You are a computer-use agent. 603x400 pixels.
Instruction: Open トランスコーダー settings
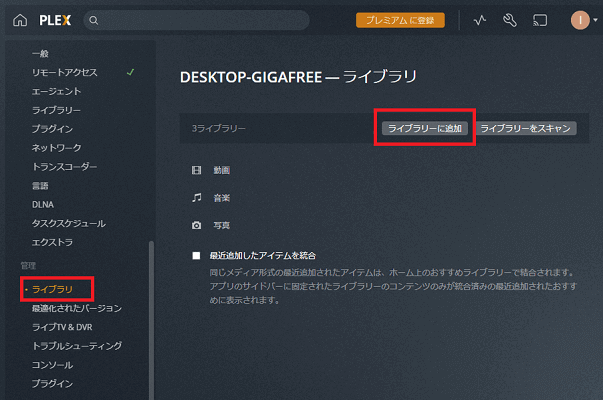coord(64,167)
